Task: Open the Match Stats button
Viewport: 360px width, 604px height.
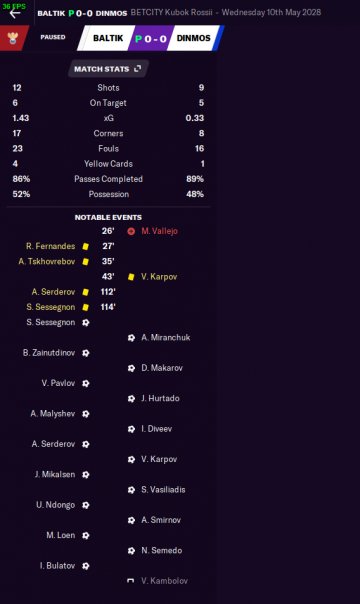Action: [x=108, y=69]
